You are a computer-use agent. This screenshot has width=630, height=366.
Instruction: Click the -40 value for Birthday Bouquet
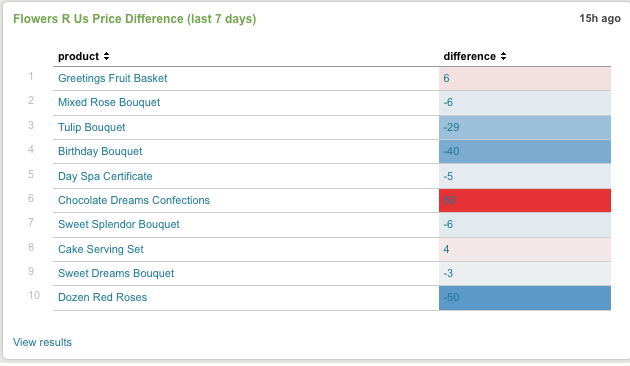click(451, 151)
